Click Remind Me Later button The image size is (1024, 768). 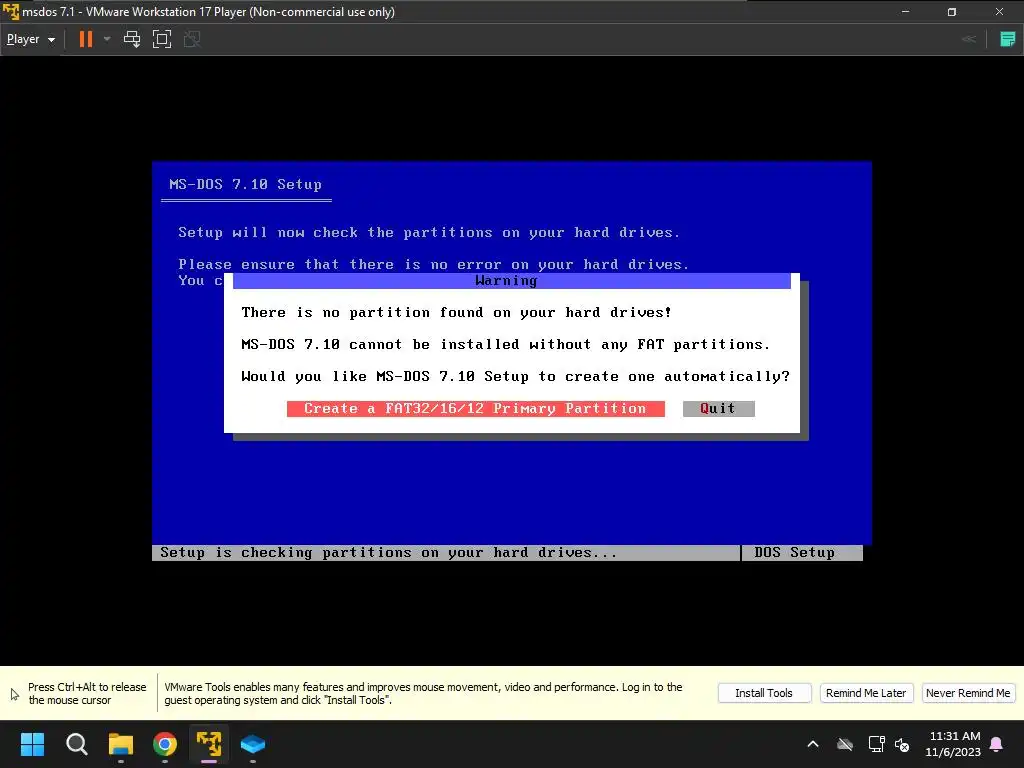tap(866, 693)
